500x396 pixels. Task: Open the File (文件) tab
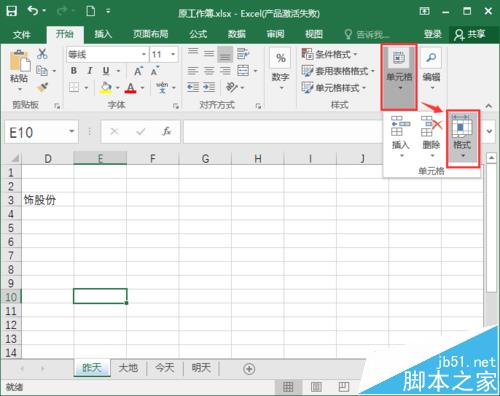pyautogui.click(x=22, y=34)
